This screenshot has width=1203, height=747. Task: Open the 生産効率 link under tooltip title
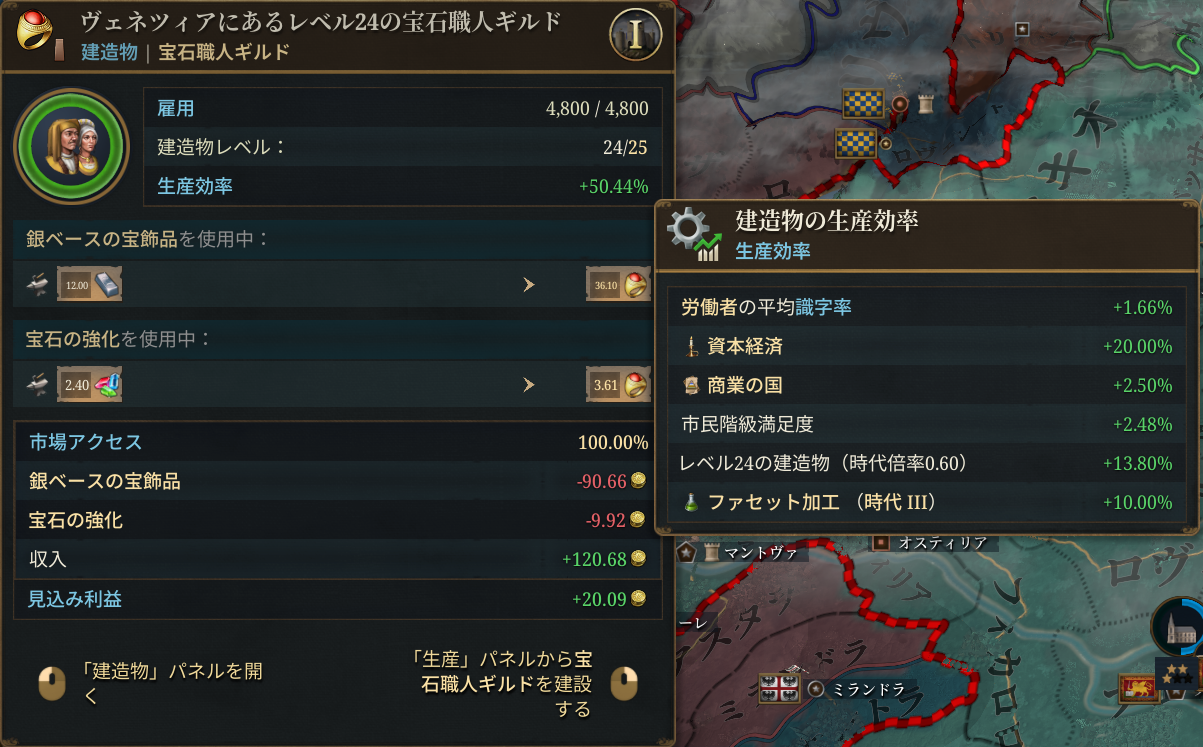pos(773,251)
